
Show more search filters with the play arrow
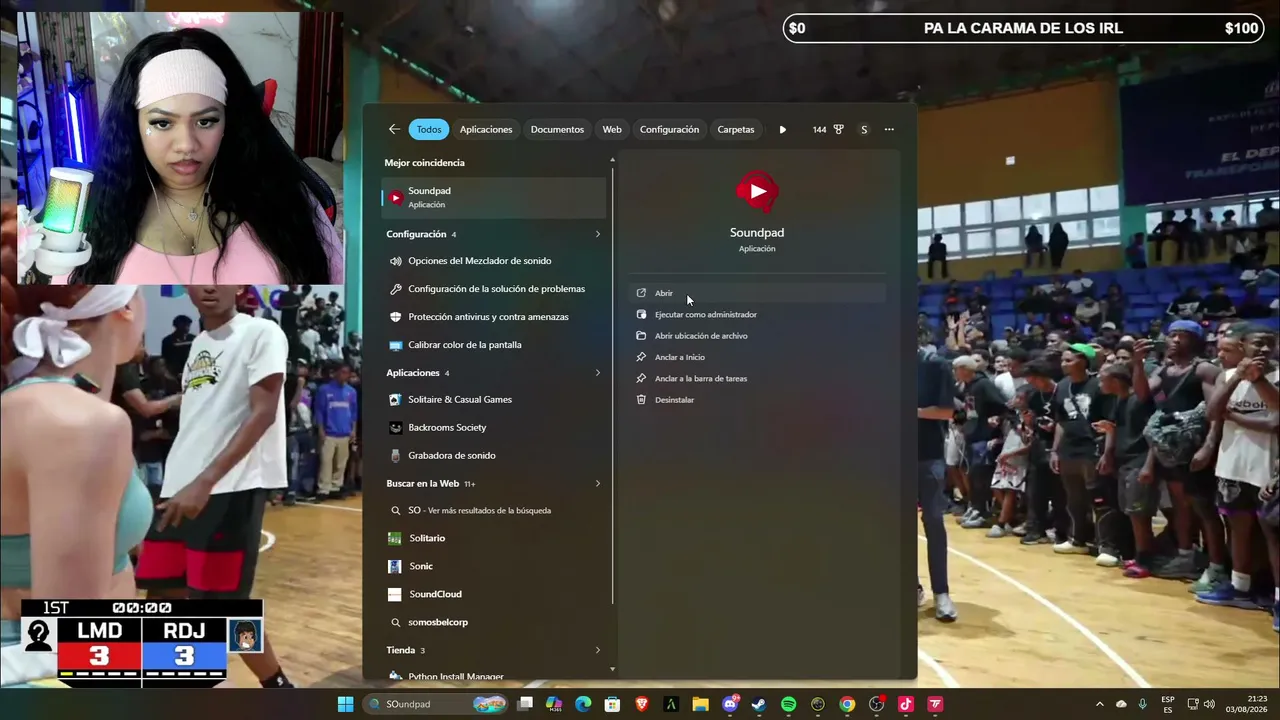click(783, 129)
